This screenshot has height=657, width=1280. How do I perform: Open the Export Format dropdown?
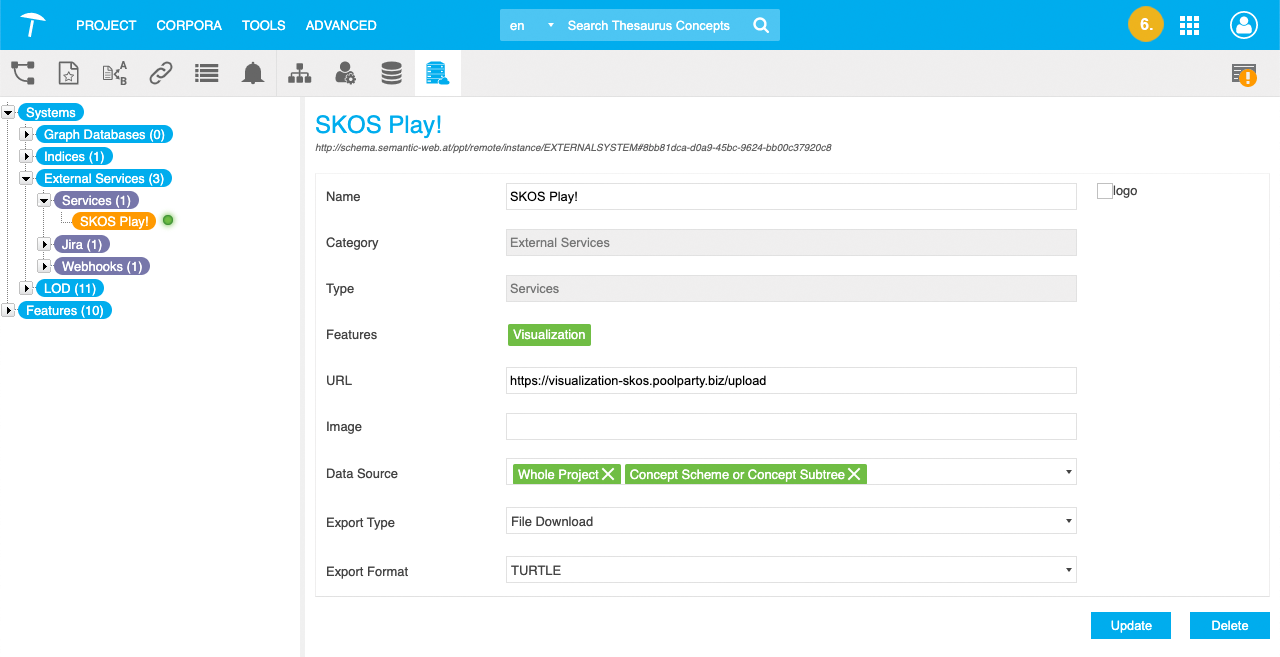point(791,571)
